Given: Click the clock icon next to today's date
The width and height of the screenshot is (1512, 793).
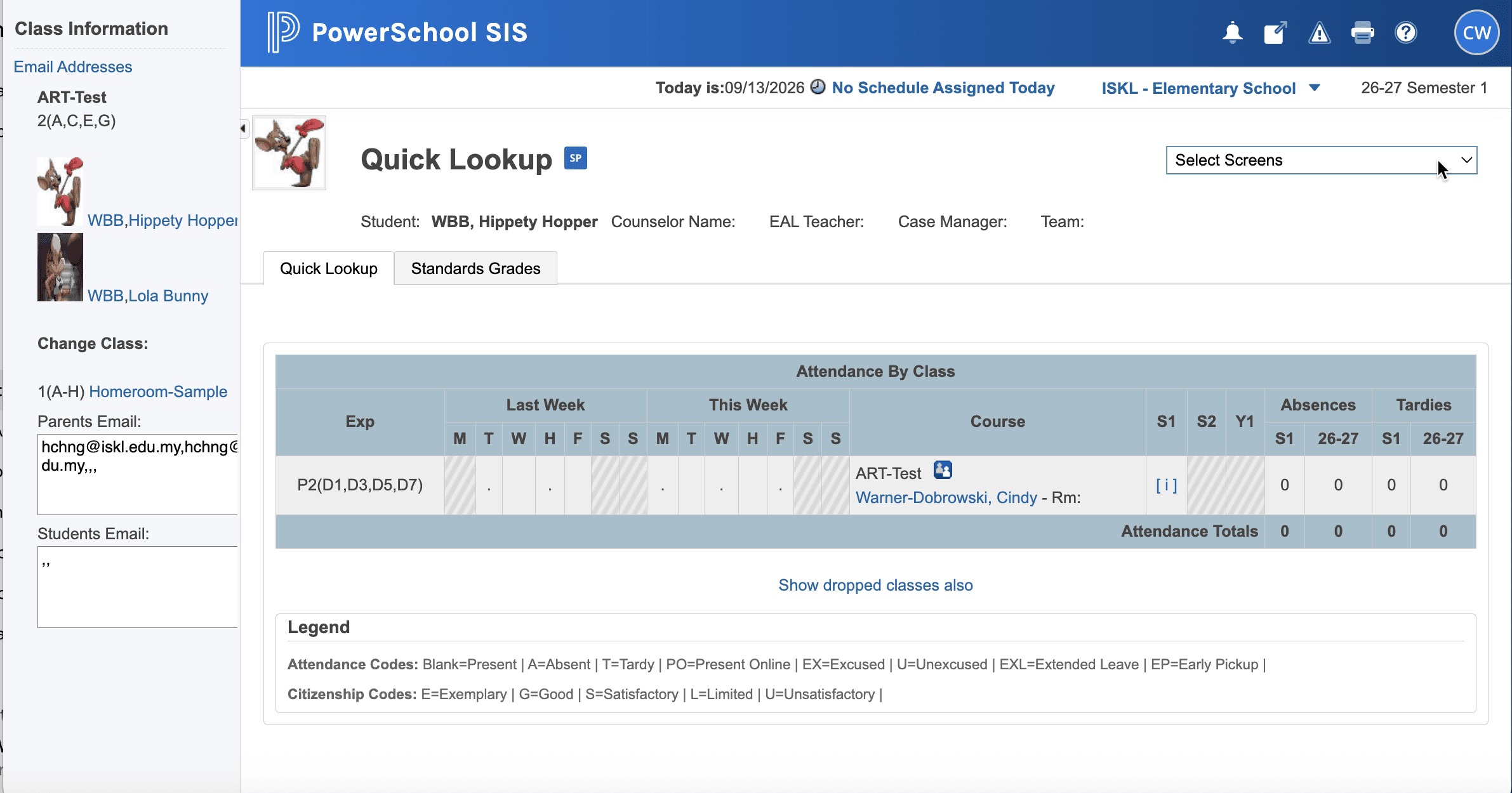Looking at the screenshot, I should click(x=818, y=87).
